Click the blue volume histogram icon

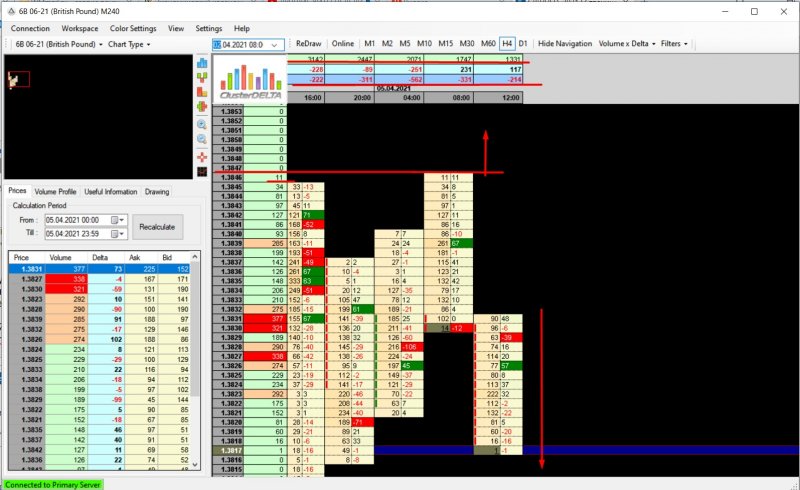click(202, 62)
